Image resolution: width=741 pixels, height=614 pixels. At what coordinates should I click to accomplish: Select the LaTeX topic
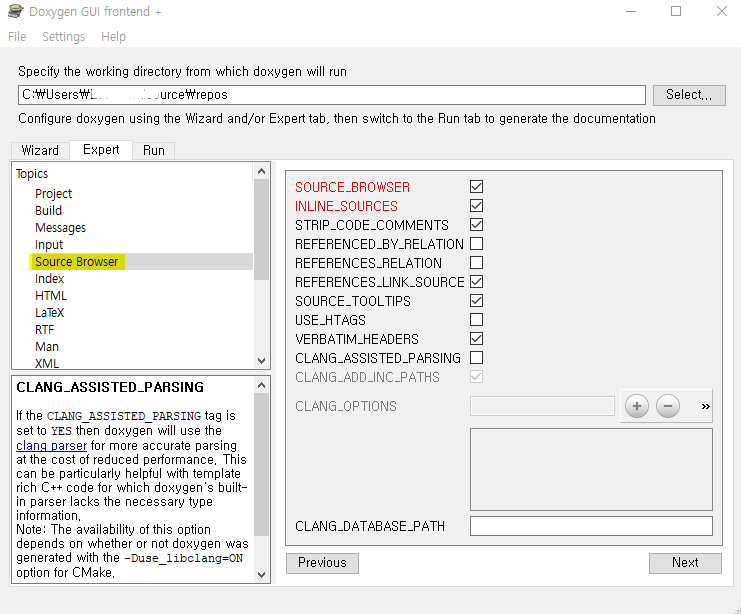pos(49,312)
